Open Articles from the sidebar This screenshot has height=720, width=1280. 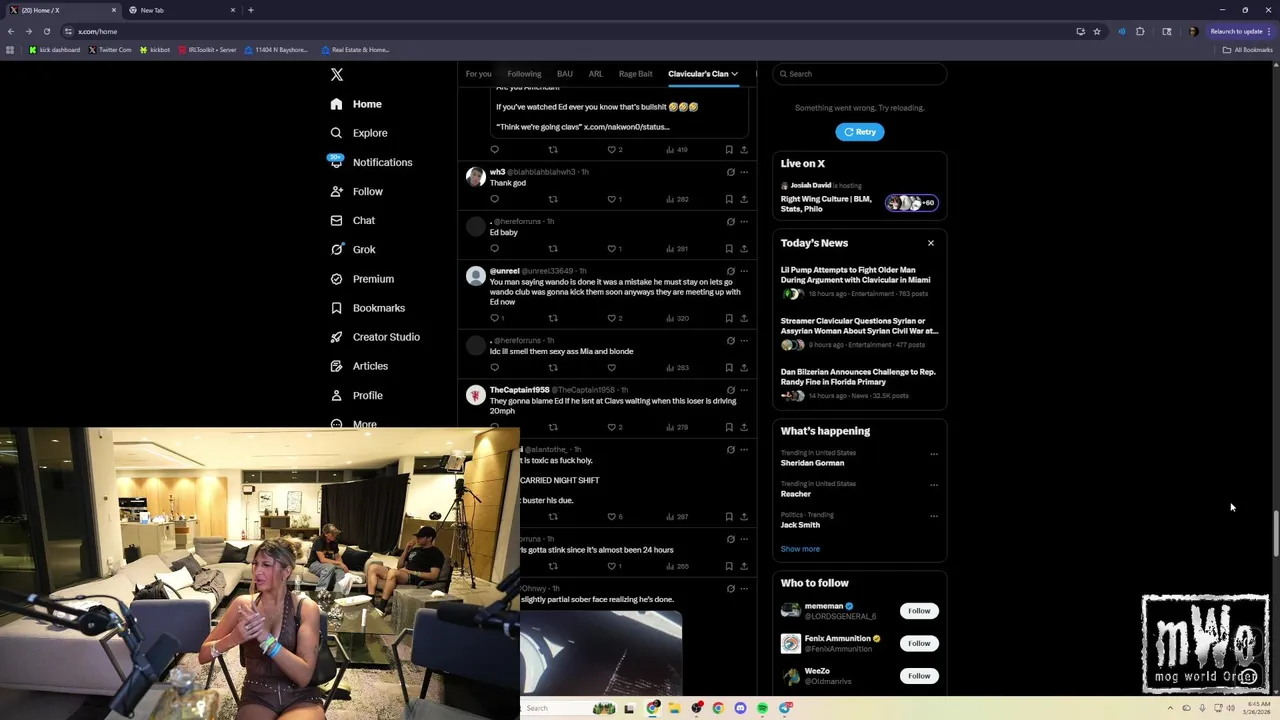click(359, 366)
